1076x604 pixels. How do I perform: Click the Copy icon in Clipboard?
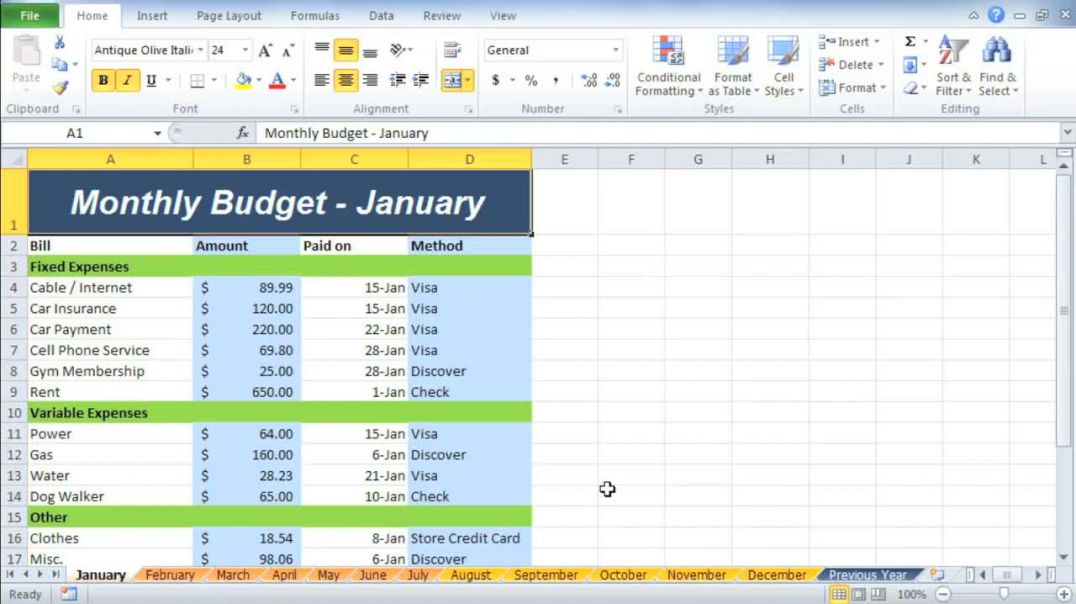pyautogui.click(x=60, y=65)
